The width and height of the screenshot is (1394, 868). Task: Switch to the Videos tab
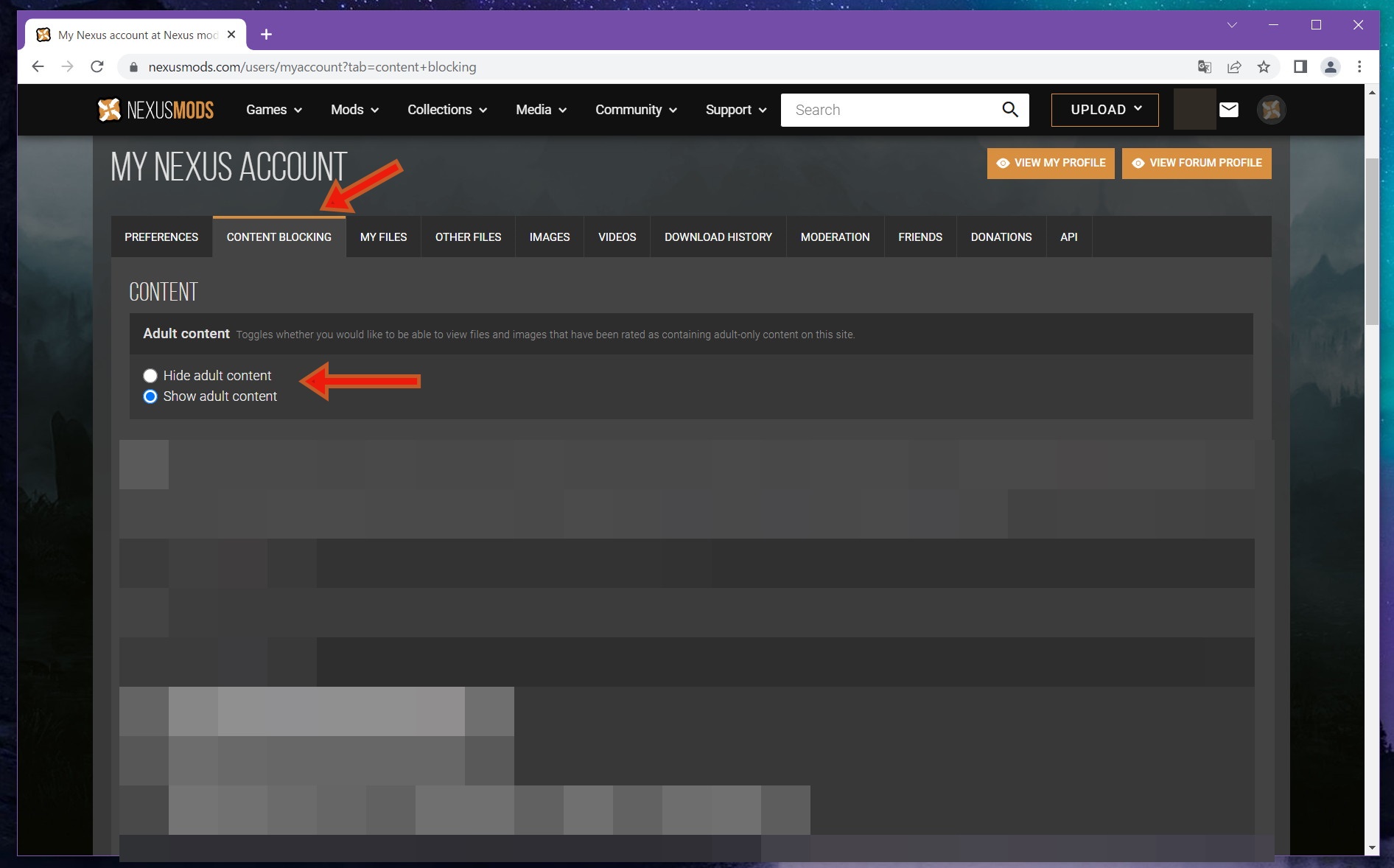pos(617,237)
